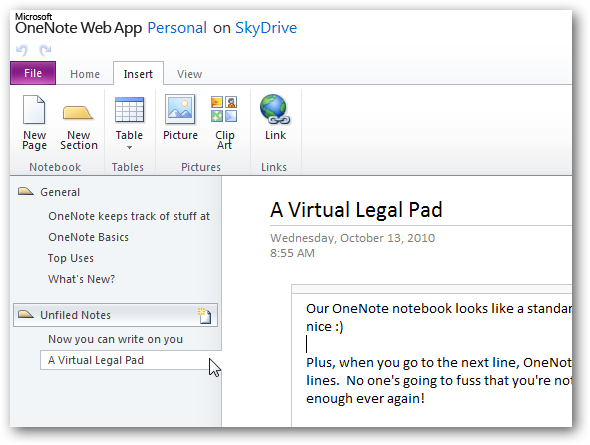Open the OneNote Basics page
The height and width of the screenshot is (445, 590).
pos(88,237)
